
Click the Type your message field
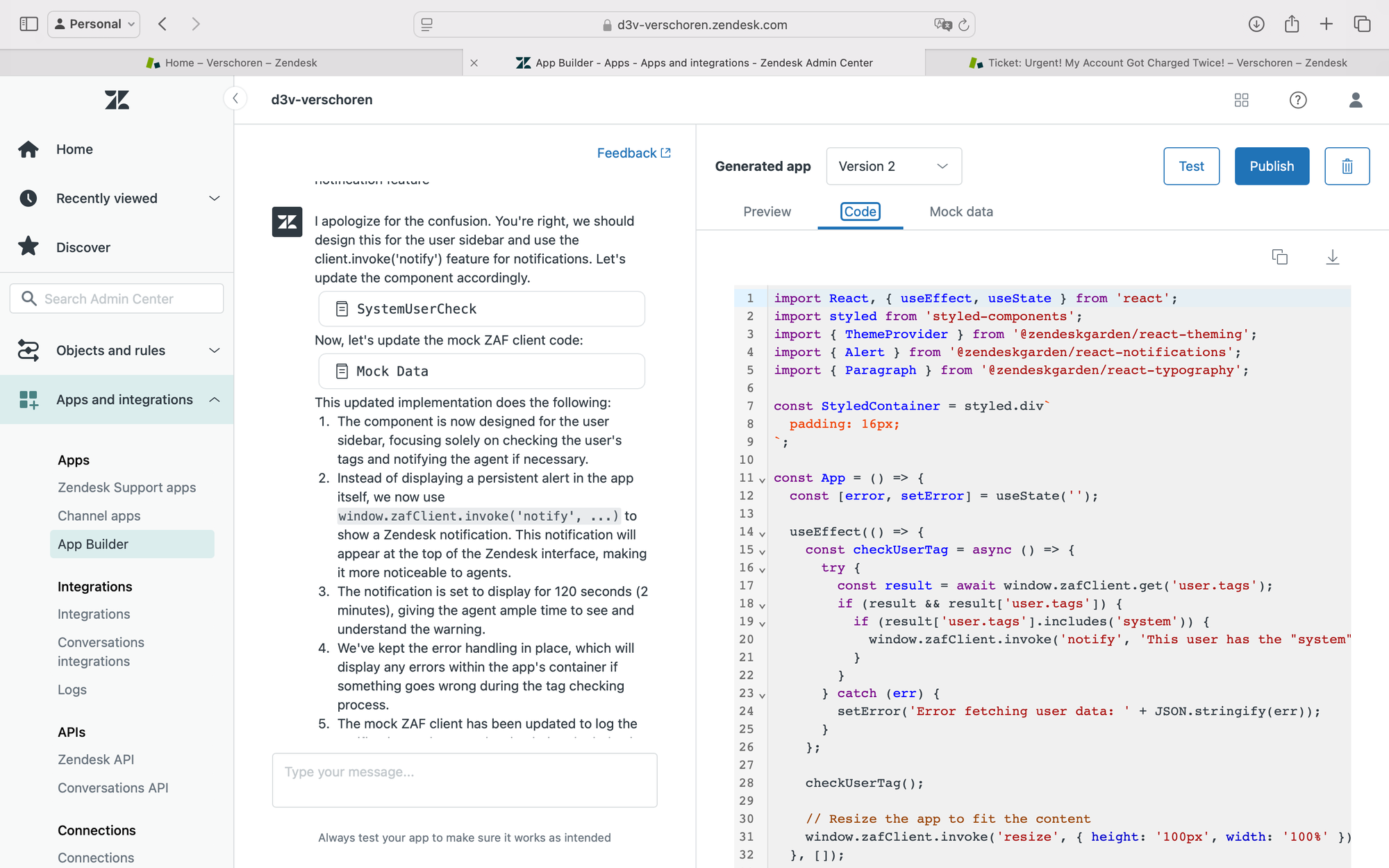[x=465, y=780]
